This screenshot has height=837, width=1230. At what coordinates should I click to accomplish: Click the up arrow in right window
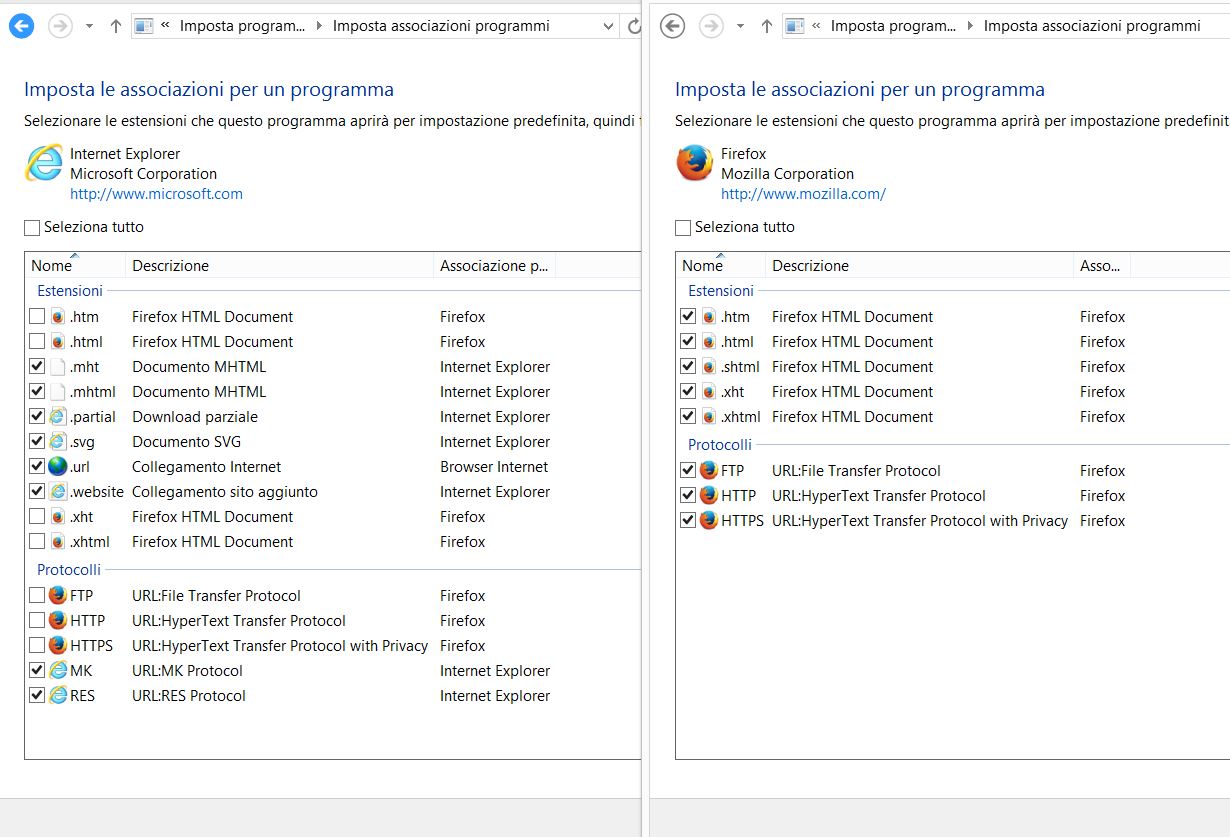pyautogui.click(x=767, y=26)
